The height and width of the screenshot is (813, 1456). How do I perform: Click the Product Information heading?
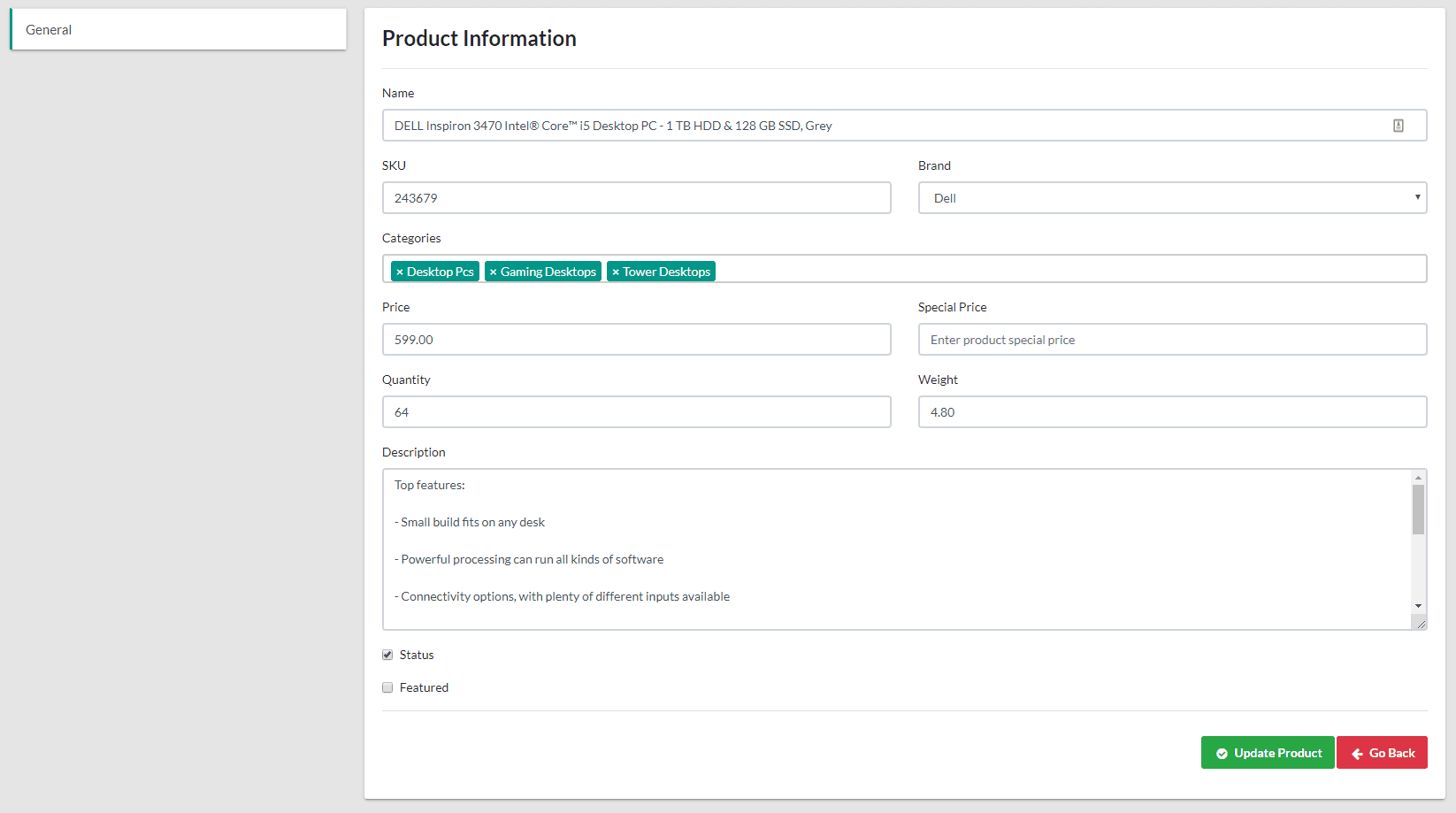pyautogui.click(x=479, y=38)
